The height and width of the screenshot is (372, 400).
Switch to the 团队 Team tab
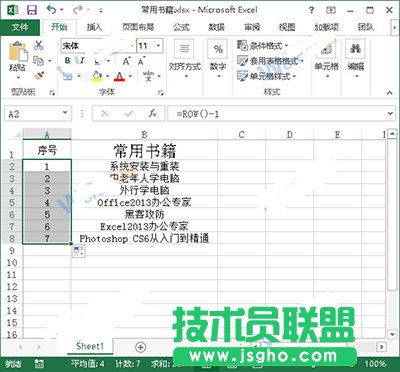(366, 27)
